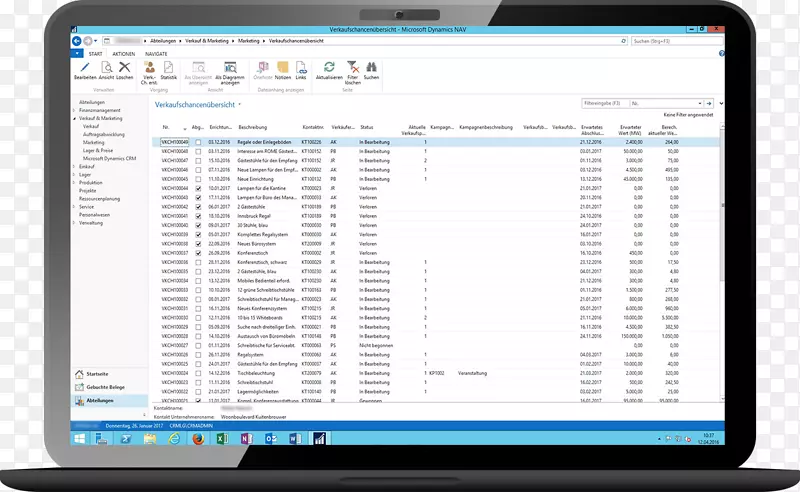Open the Notizen sticky note icon
Viewport: 800px width, 492px height.
[x=283, y=67]
